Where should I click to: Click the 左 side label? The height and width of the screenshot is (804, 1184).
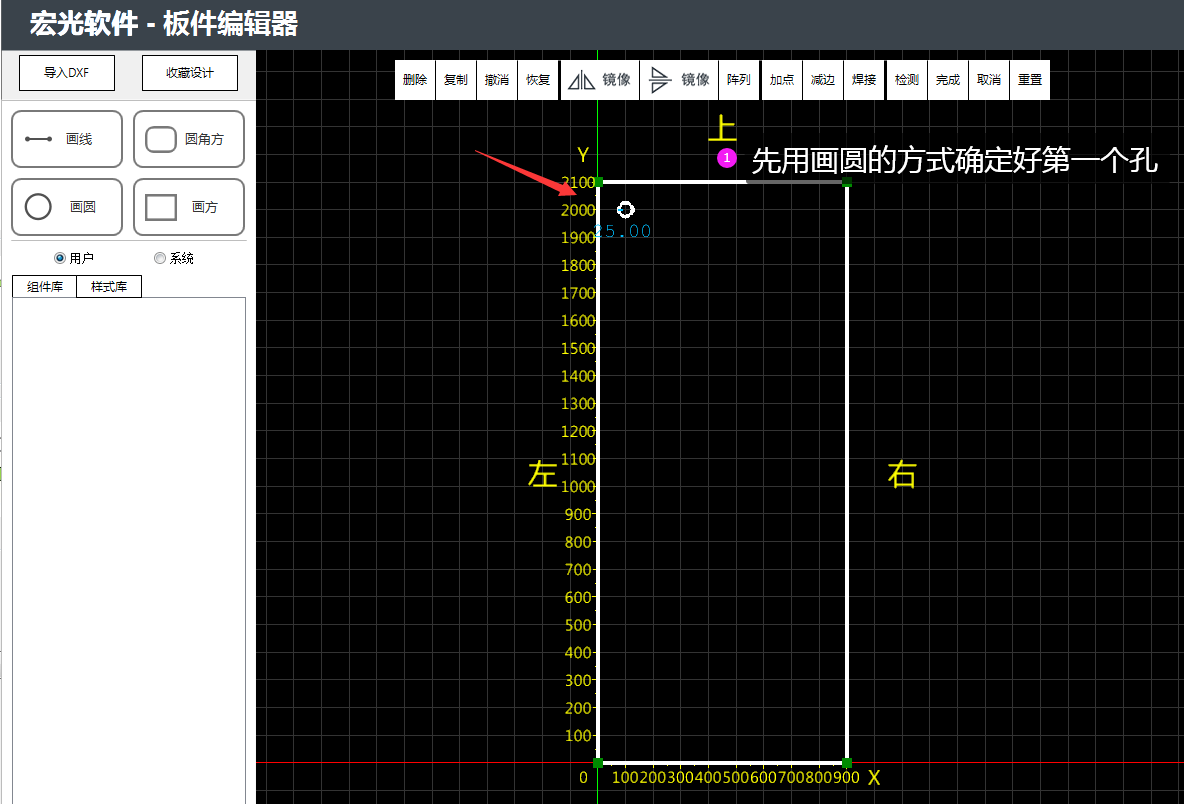click(x=542, y=474)
